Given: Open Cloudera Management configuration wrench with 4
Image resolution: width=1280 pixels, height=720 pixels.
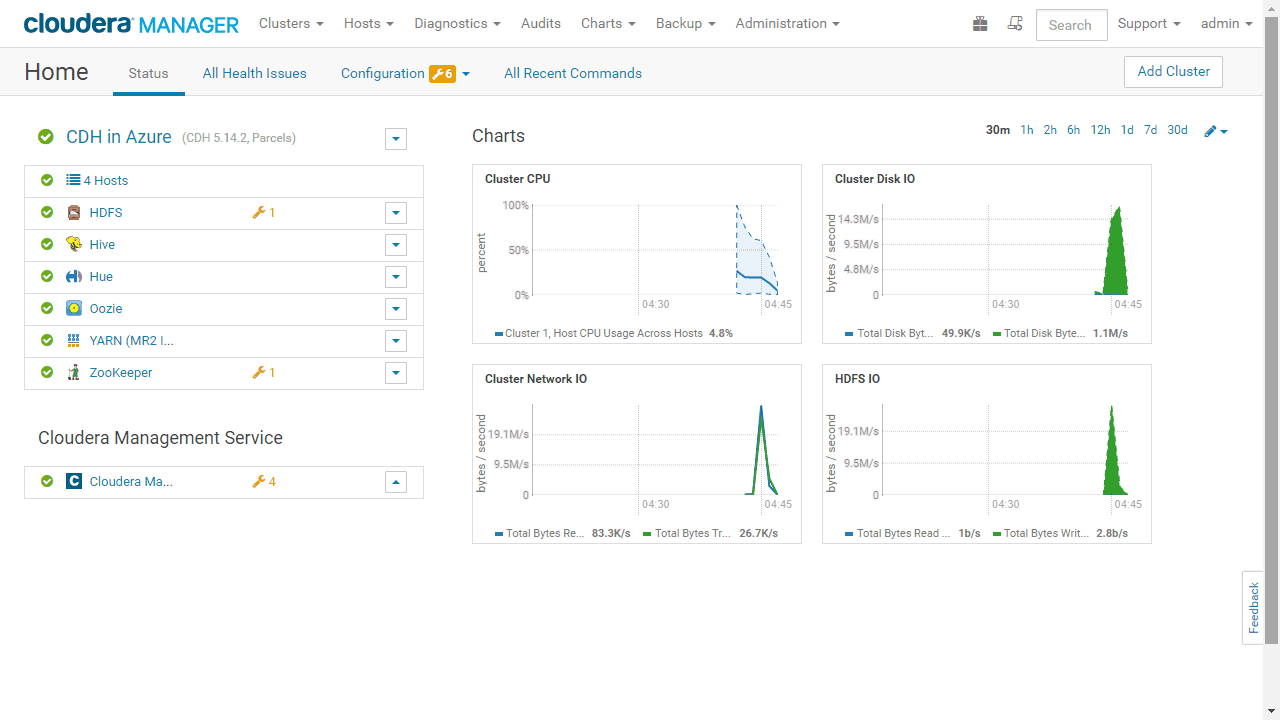Looking at the screenshot, I should [x=264, y=481].
